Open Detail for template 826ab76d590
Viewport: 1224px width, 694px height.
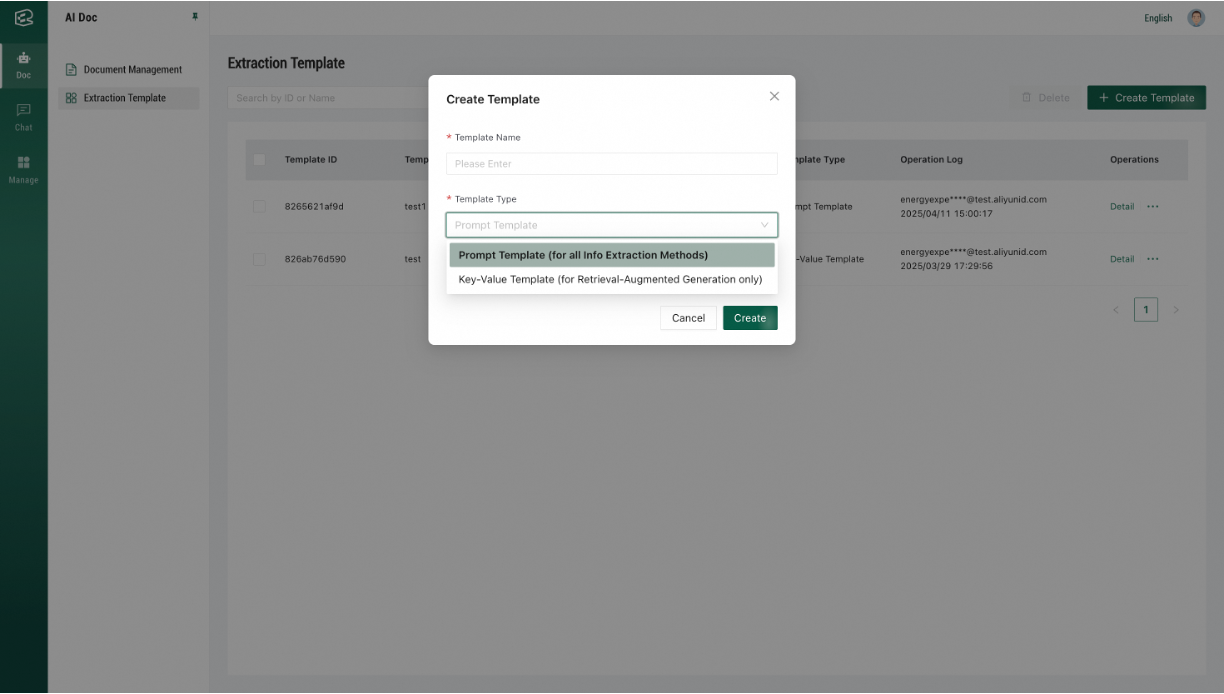pyautogui.click(x=1122, y=259)
